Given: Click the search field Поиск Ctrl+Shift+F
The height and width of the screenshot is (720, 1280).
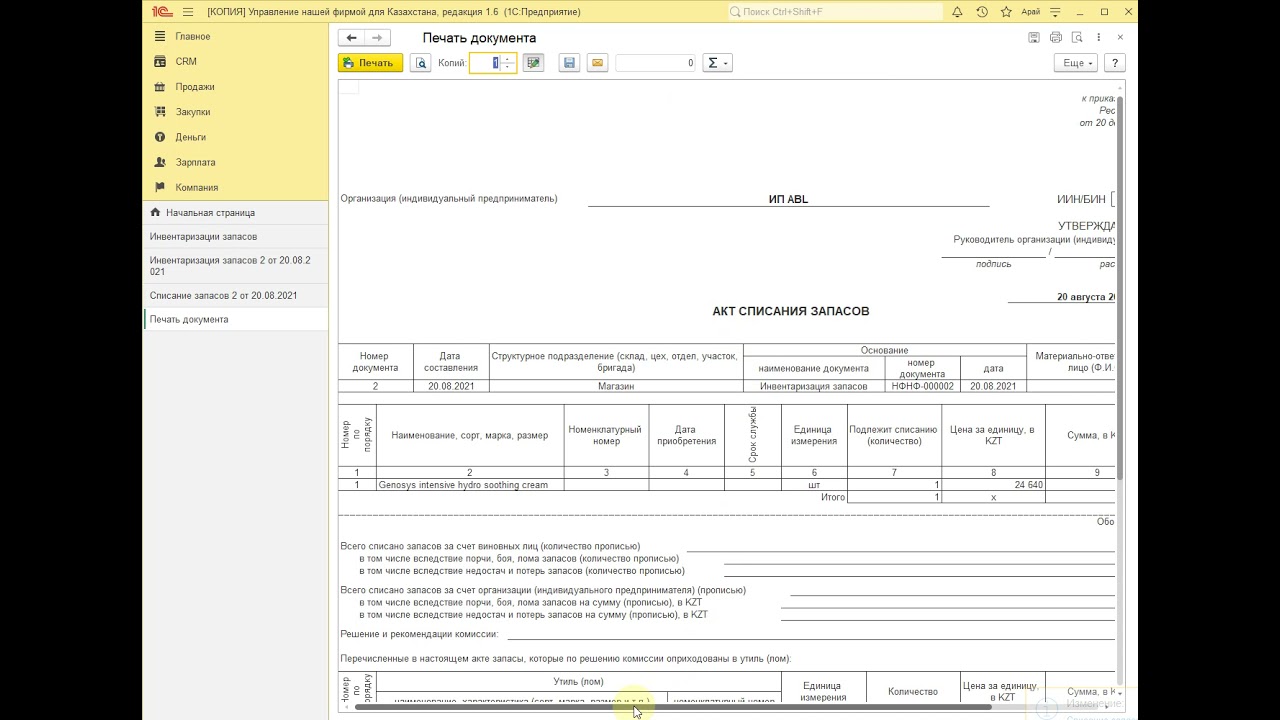Looking at the screenshot, I should pos(836,12).
